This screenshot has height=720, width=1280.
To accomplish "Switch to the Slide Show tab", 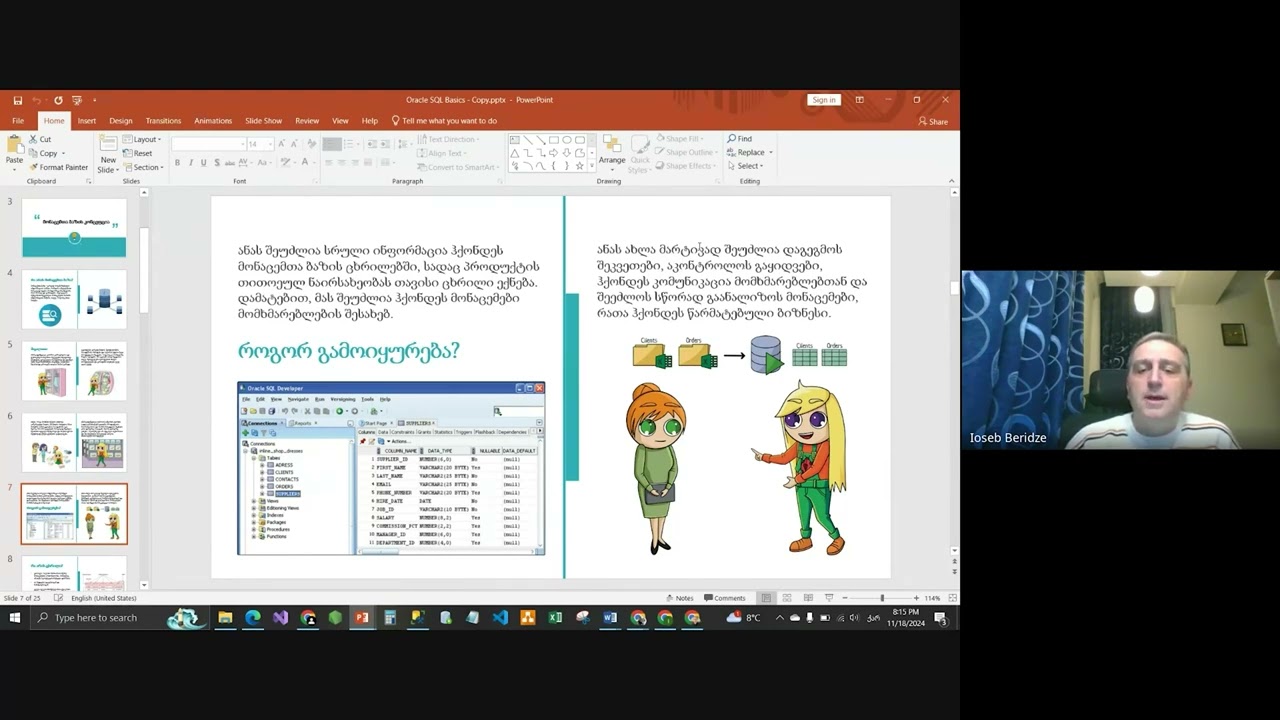I will (x=264, y=121).
